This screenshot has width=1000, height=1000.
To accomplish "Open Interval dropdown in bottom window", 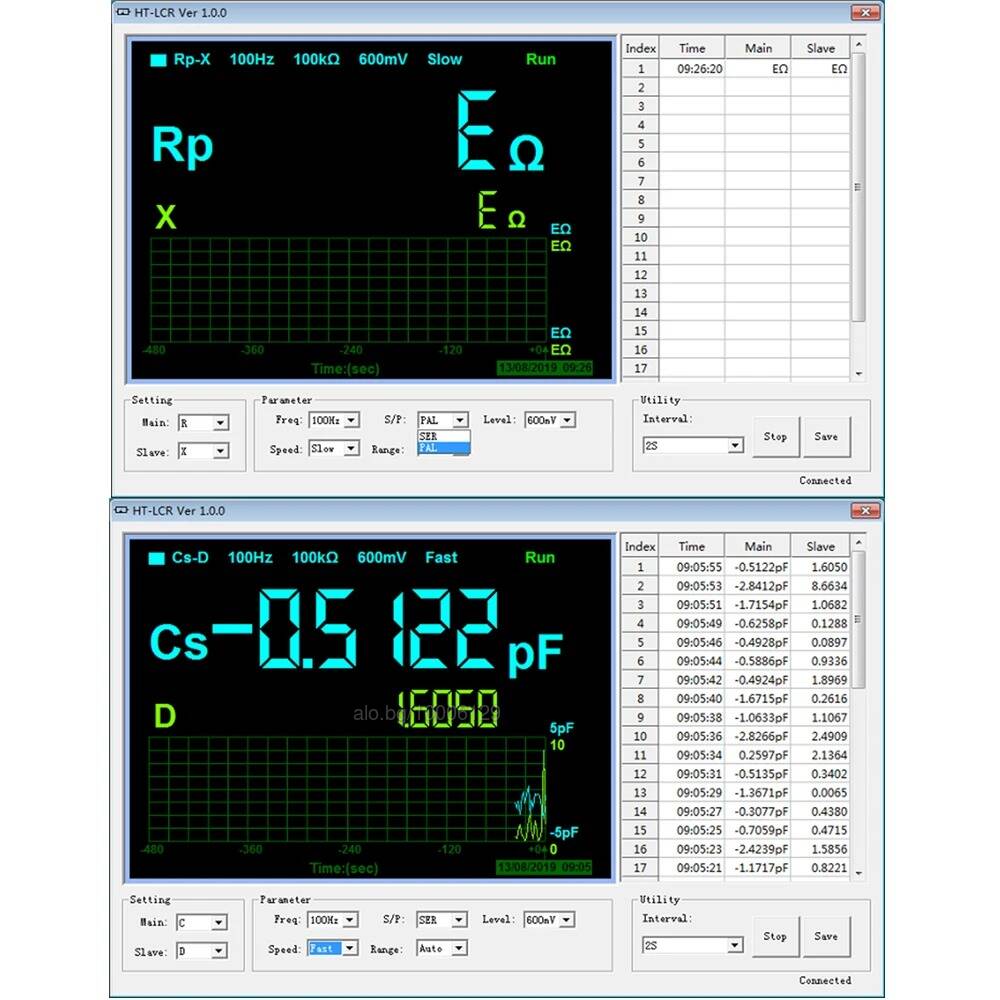I will pos(693,945).
